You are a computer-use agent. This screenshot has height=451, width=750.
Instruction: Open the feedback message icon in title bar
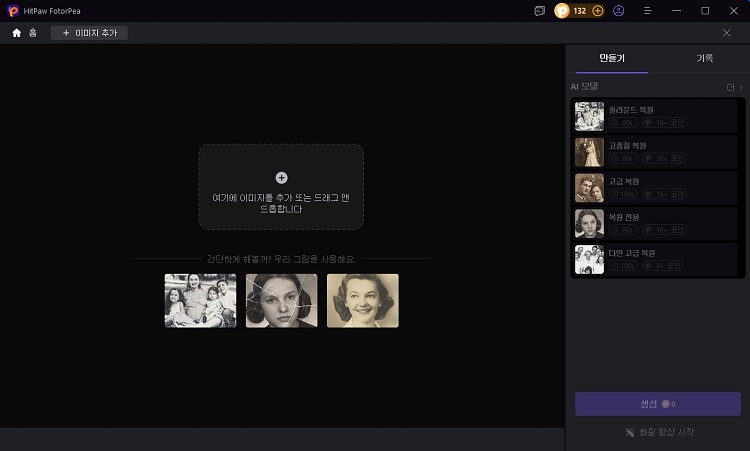coord(540,11)
